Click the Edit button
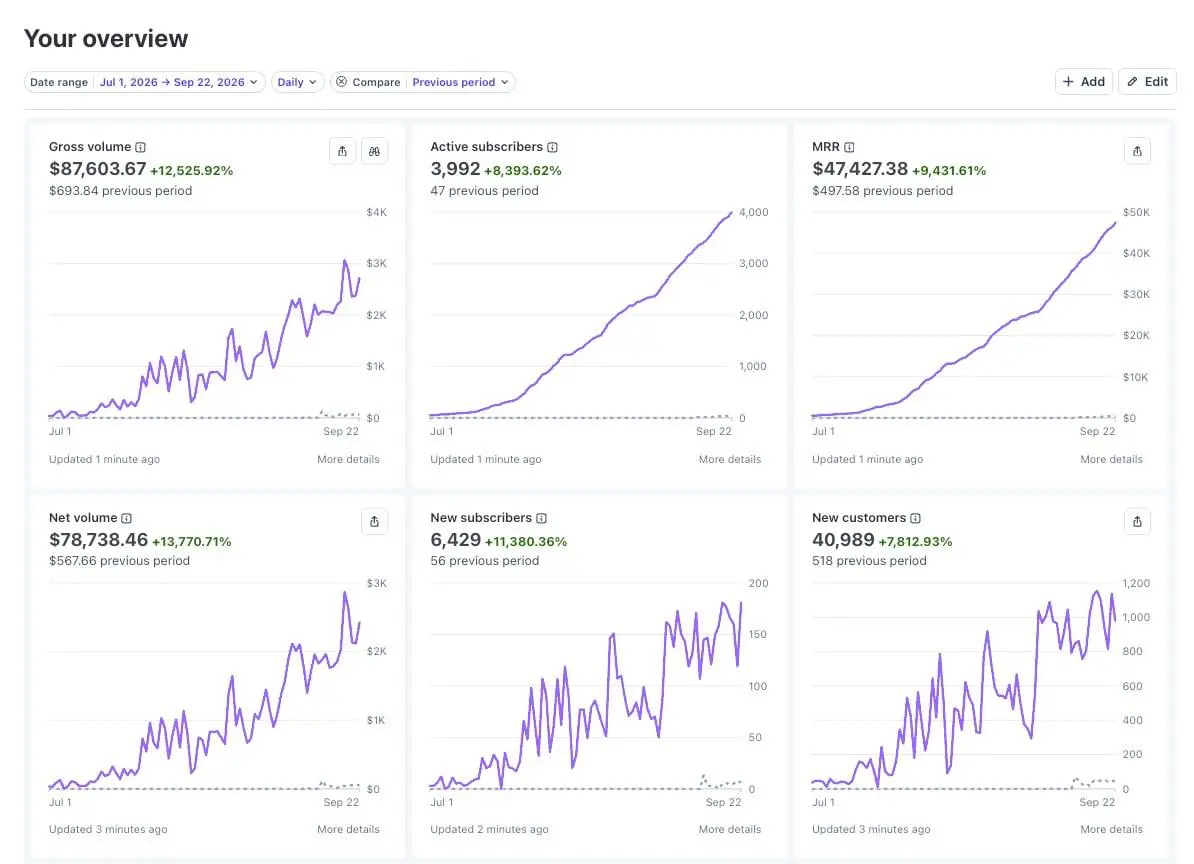 pyautogui.click(x=1147, y=81)
